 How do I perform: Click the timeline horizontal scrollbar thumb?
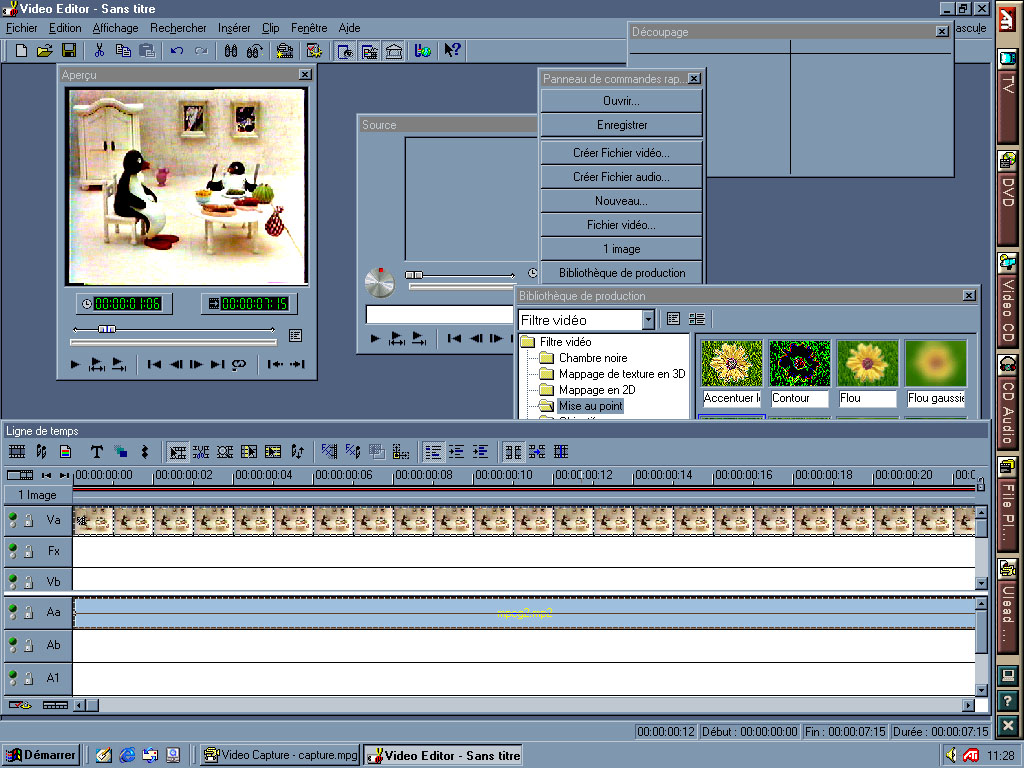pos(93,705)
